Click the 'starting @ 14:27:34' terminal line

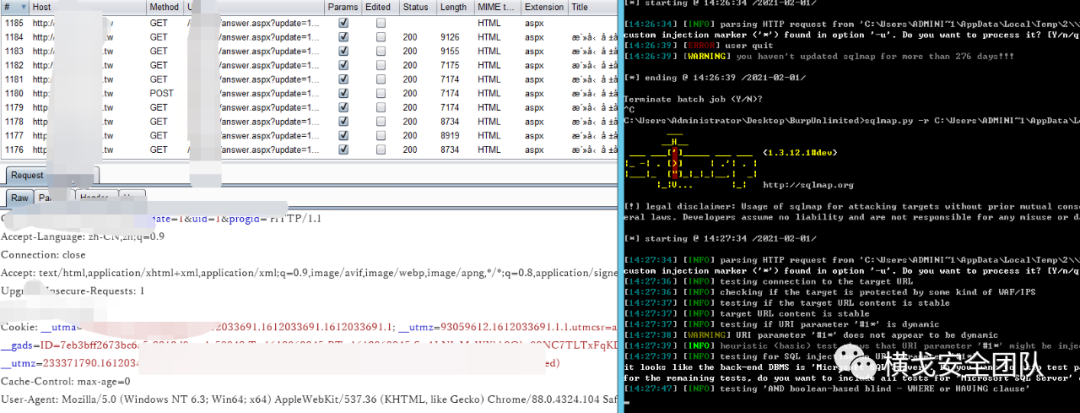click(720, 239)
